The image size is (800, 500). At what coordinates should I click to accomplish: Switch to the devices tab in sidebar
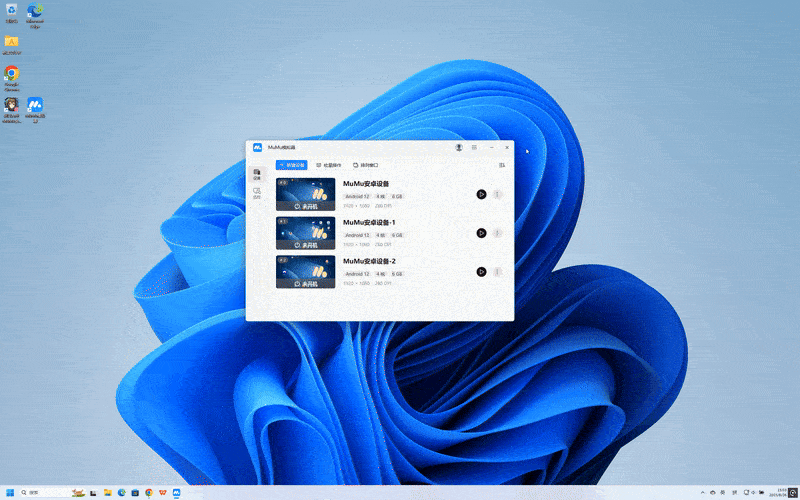(x=257, y=174)
